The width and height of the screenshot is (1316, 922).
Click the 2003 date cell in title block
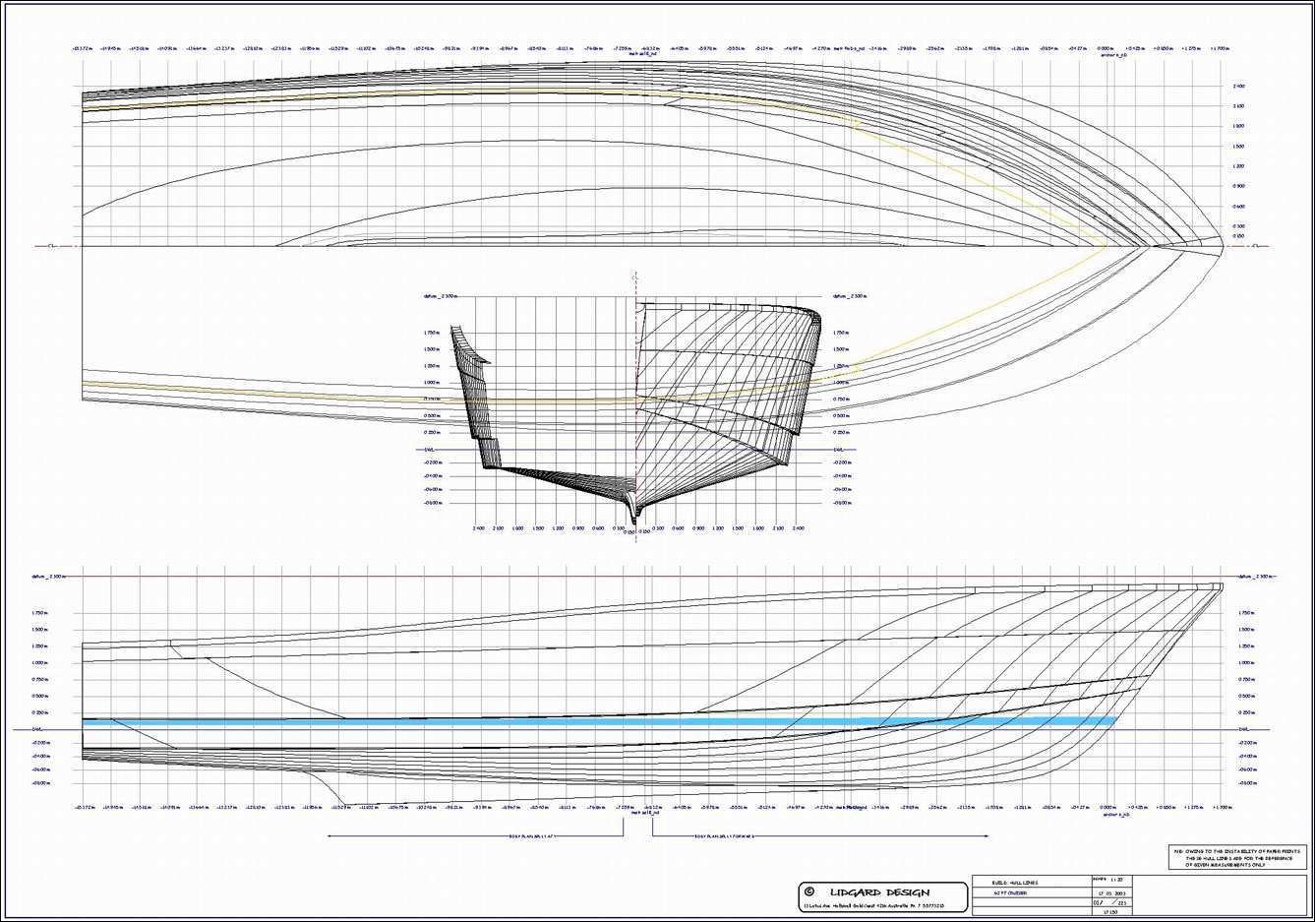tap(1112, 891)
